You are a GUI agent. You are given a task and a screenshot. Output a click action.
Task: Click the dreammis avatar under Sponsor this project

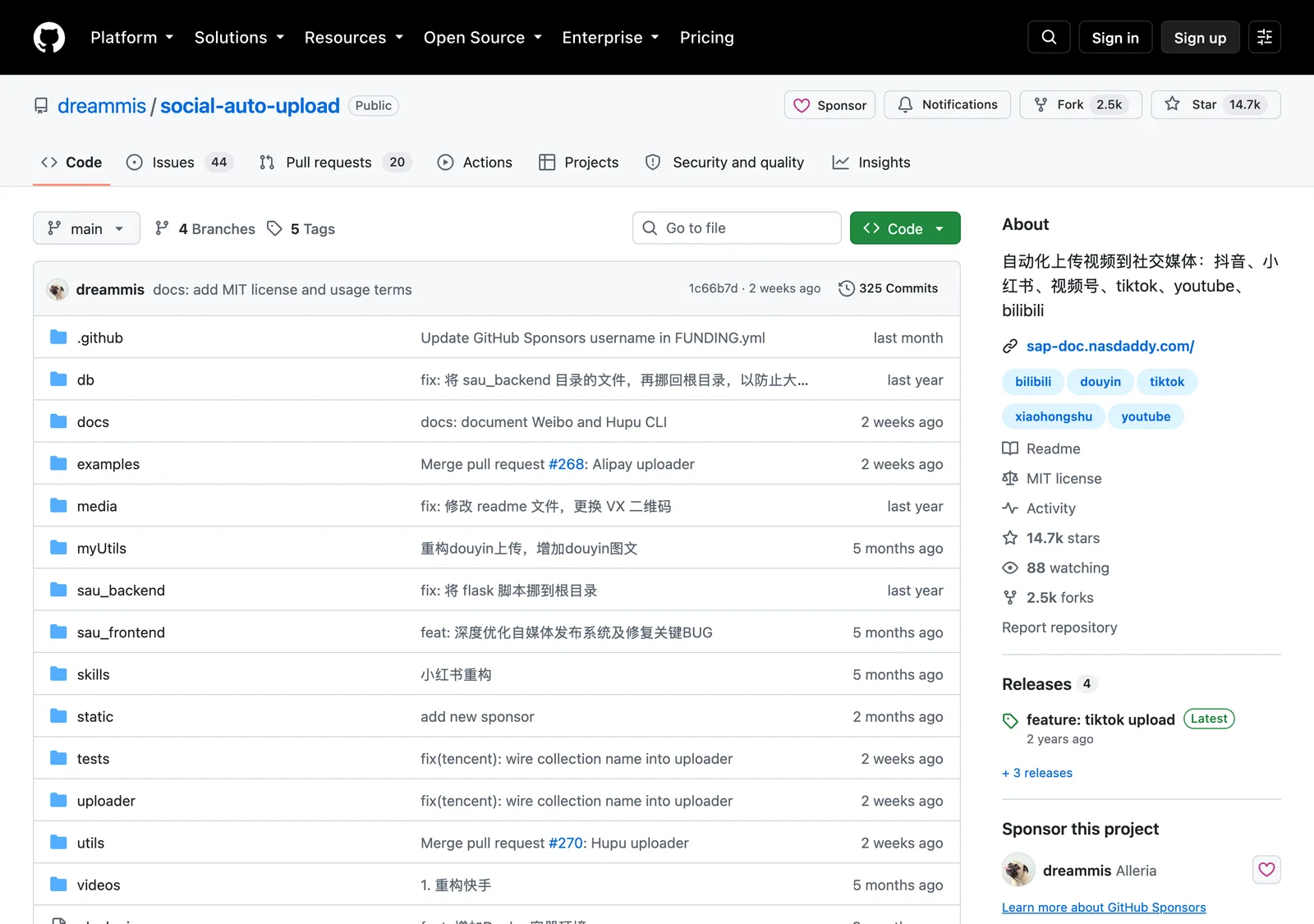tap(1018, 870)
